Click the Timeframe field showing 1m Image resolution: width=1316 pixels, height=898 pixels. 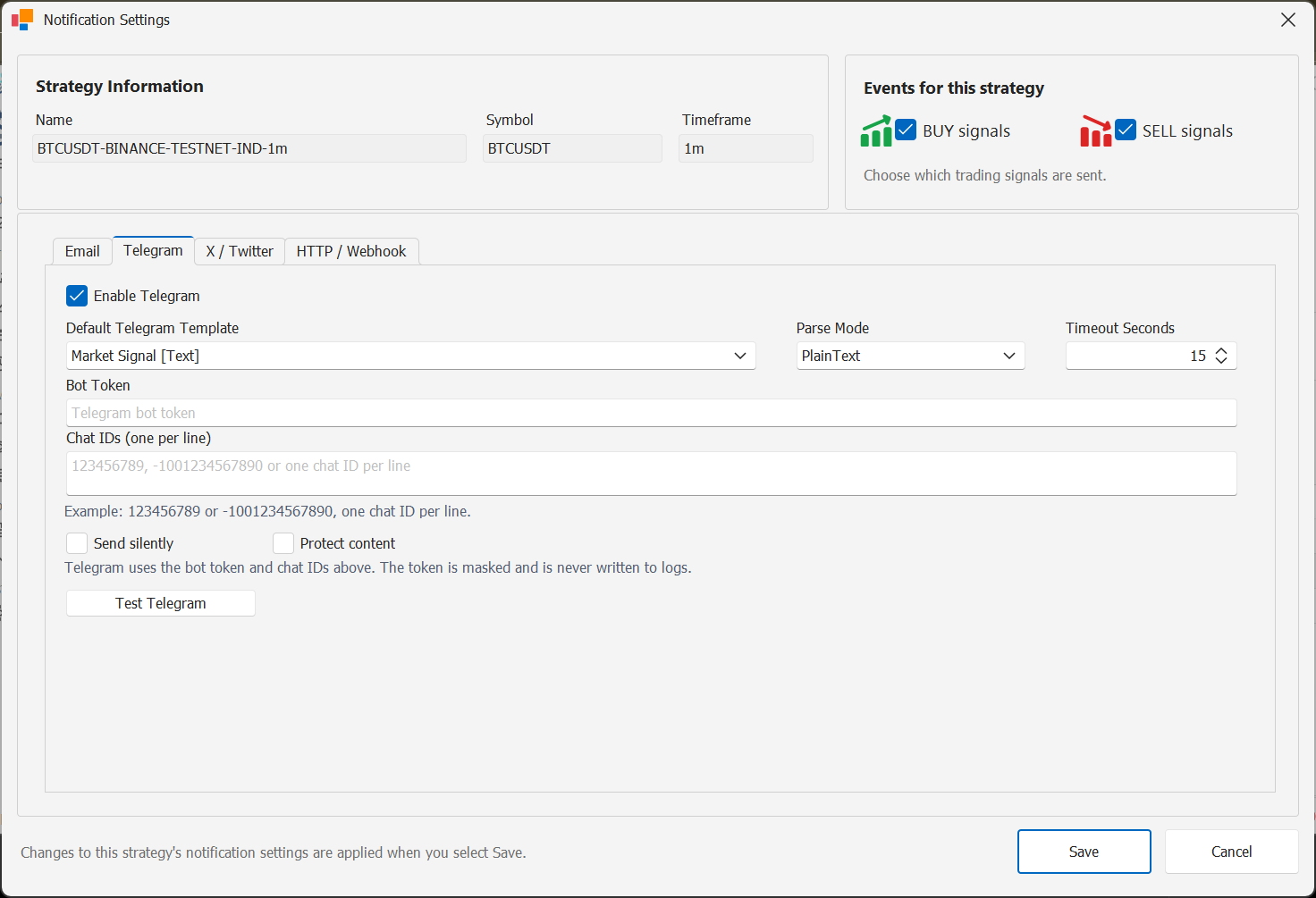(746, 148)
